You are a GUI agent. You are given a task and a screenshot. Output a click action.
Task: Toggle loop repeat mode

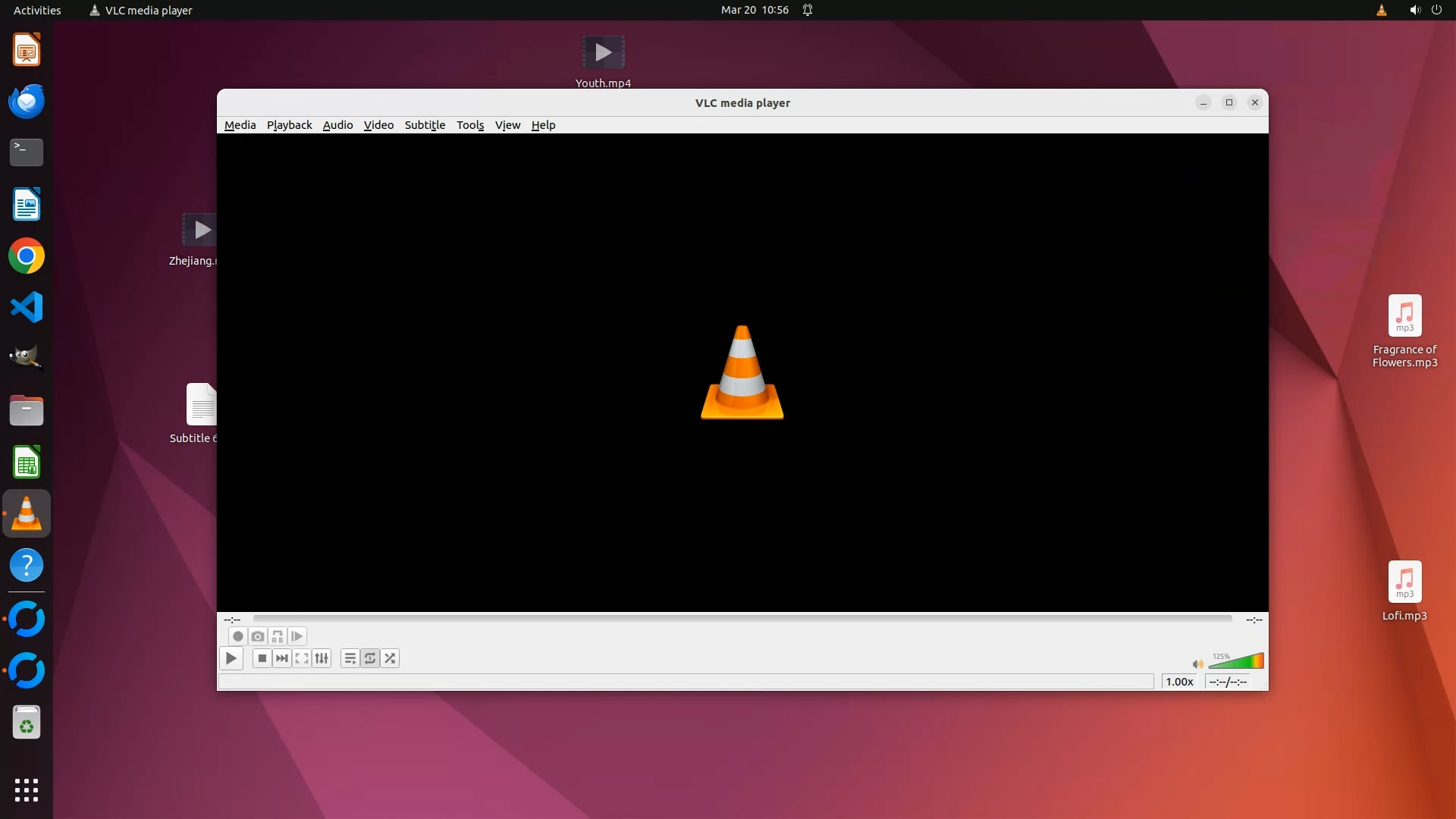[370, 658]
